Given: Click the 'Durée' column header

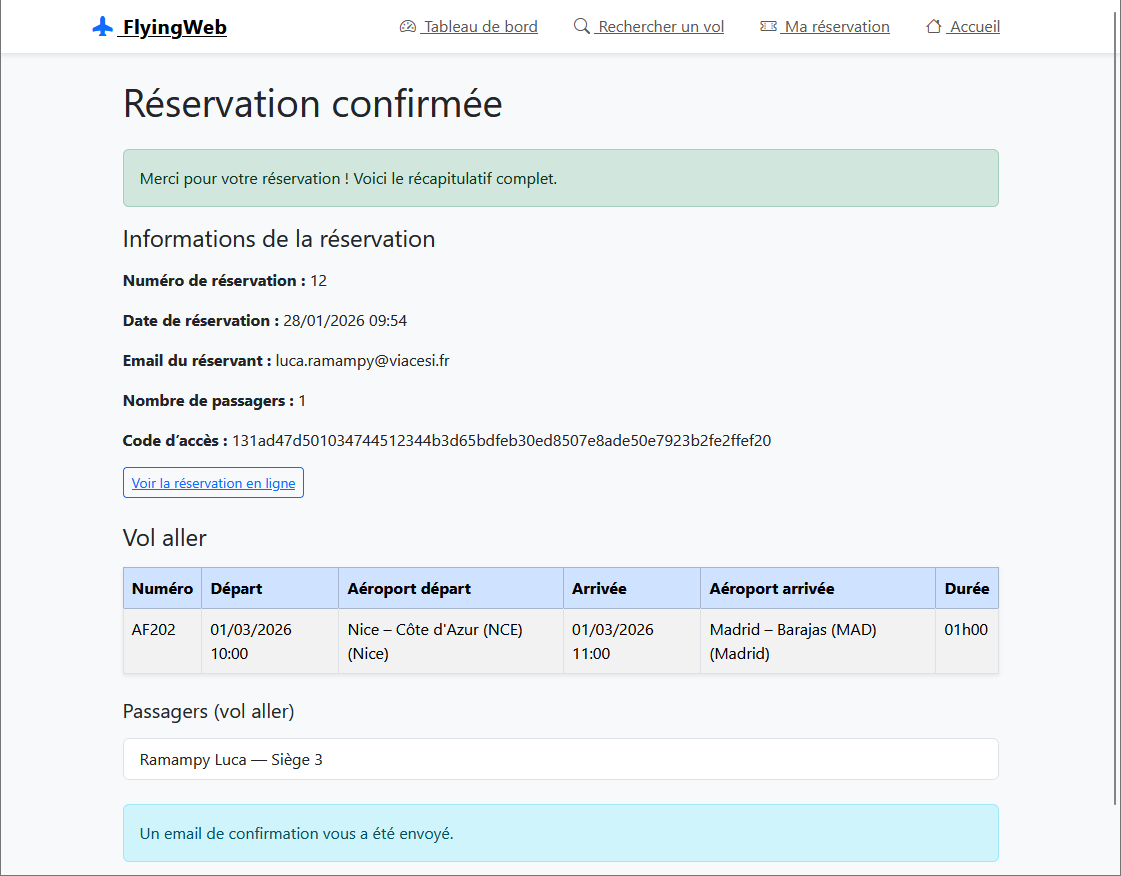Looking at the screenshot, I should 966,588.
